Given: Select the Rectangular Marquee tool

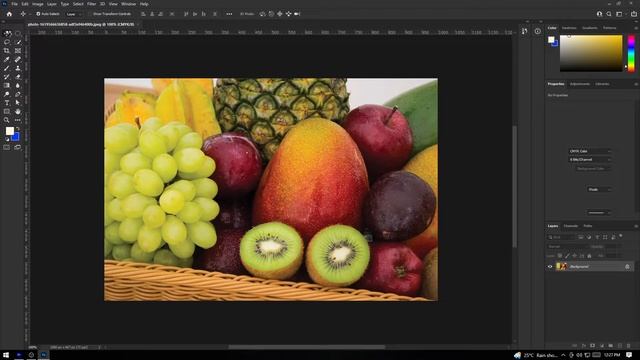Looking at the screenshot, I should pos(18,33).
